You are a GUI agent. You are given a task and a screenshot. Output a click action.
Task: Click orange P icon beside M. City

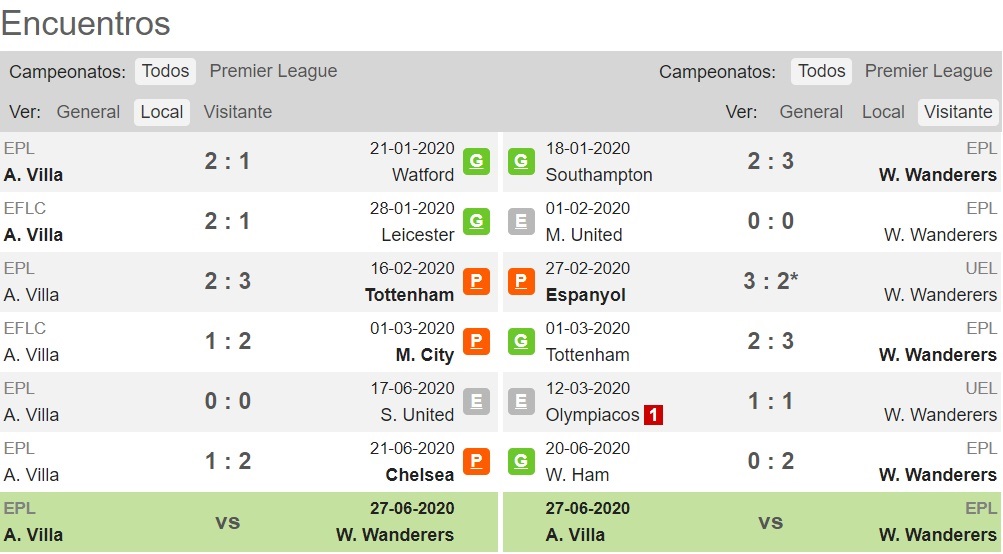(x=477, y=342)
